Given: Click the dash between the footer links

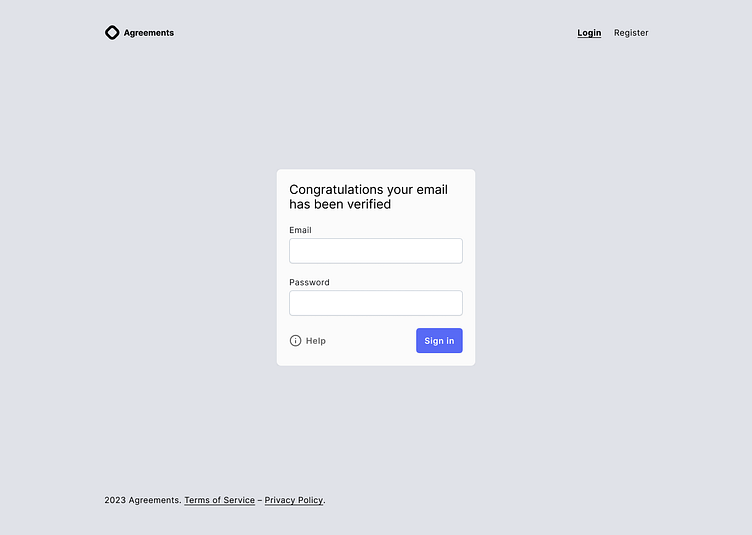Looking at the screenshot, I should coord(260,500).
